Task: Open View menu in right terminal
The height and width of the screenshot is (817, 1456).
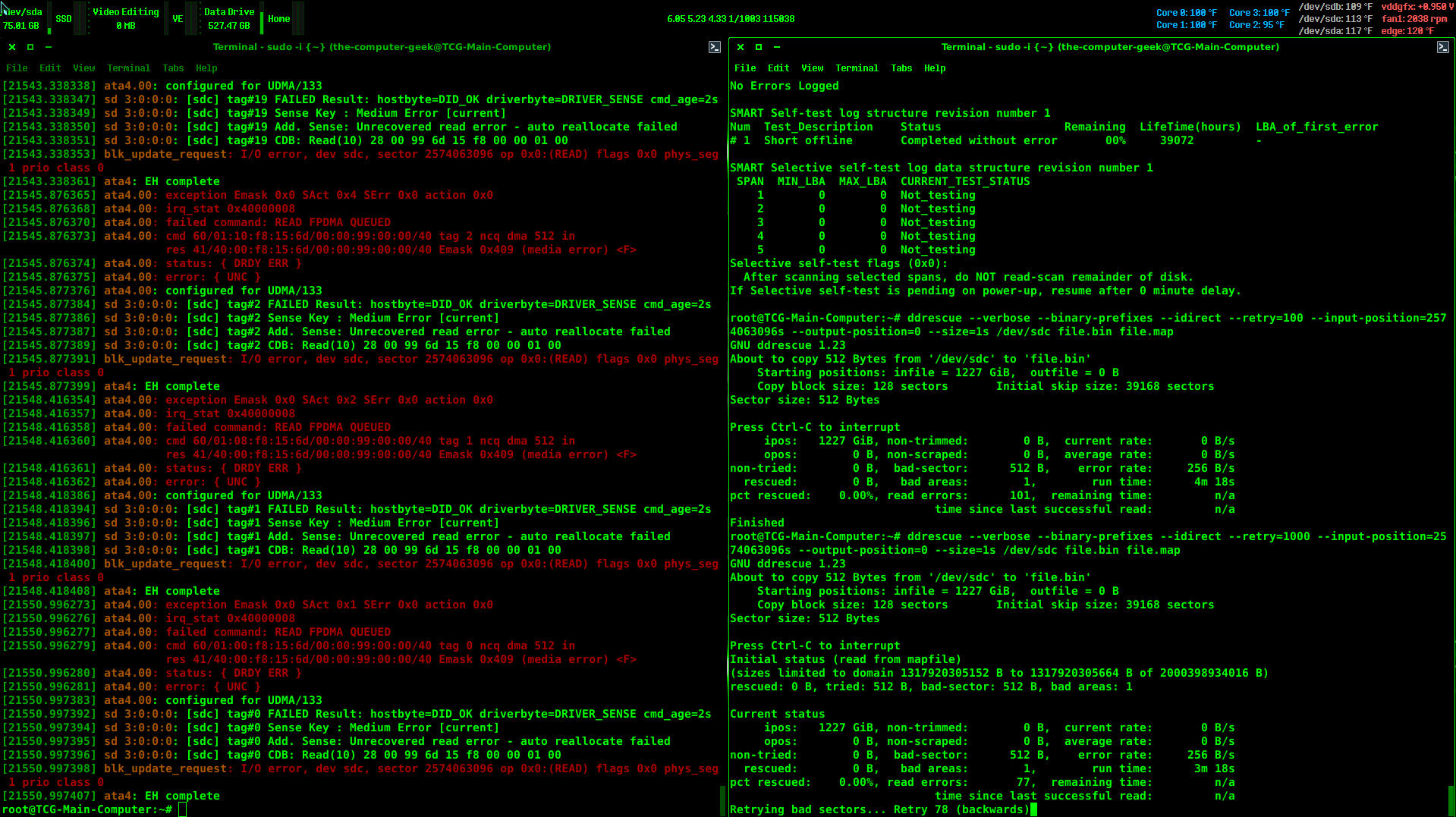Action: point(813,68)
